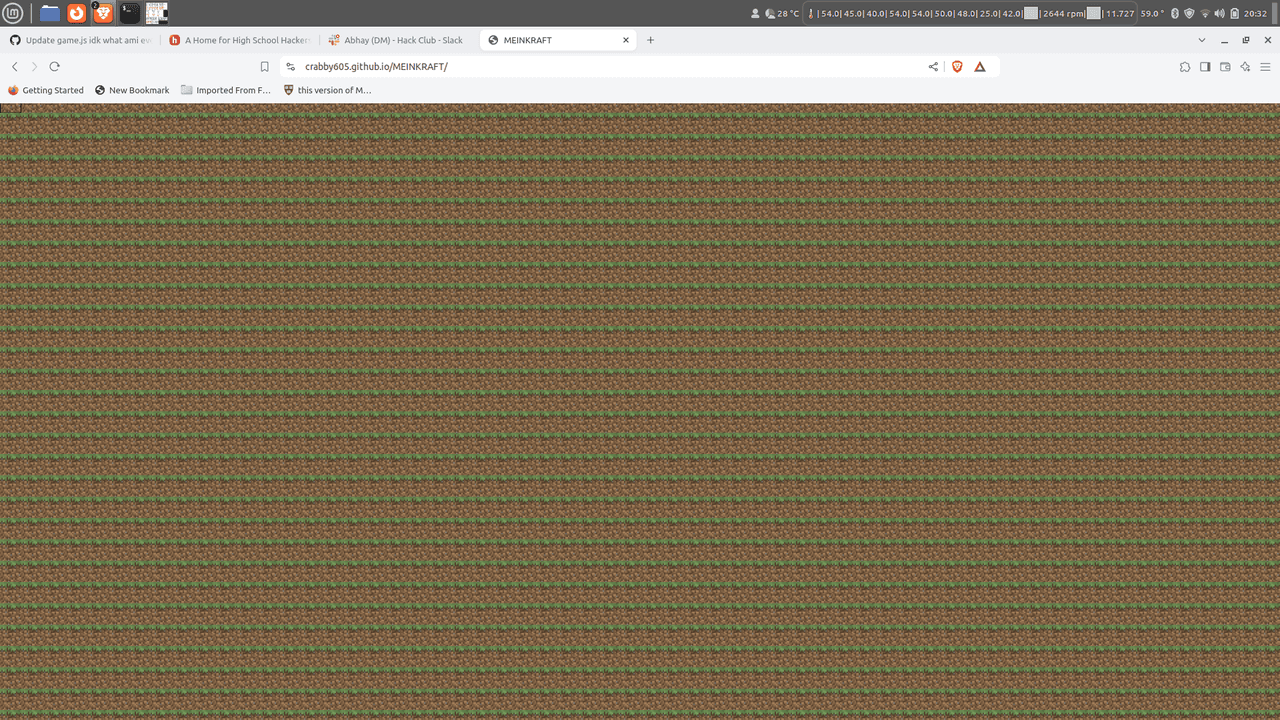
Task: Click the address bar URL field
Action: pyautogui.click(x=600, y=66)
